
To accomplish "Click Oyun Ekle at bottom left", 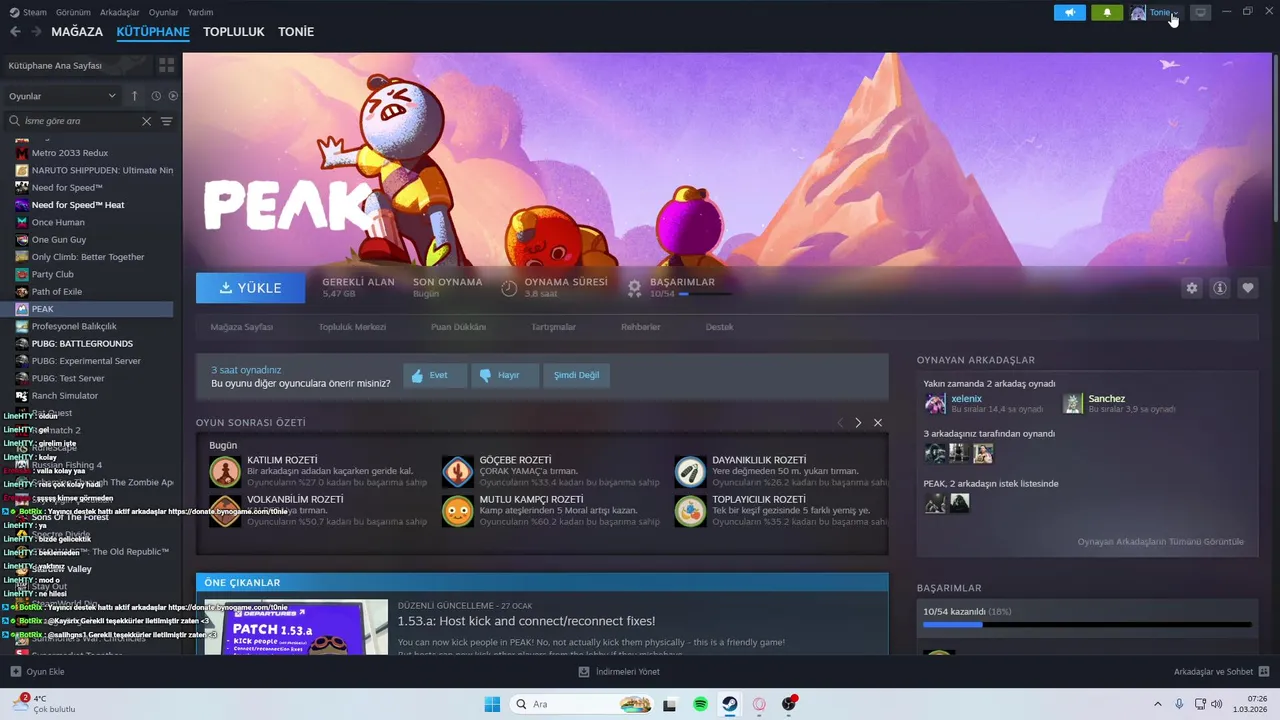I will [37, 672].
